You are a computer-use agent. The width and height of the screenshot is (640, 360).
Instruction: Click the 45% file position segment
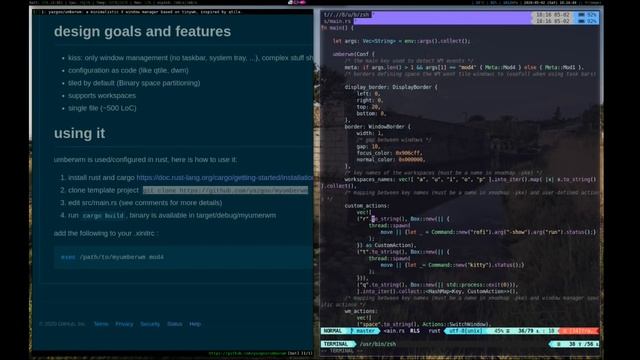[x=502, y=331]
